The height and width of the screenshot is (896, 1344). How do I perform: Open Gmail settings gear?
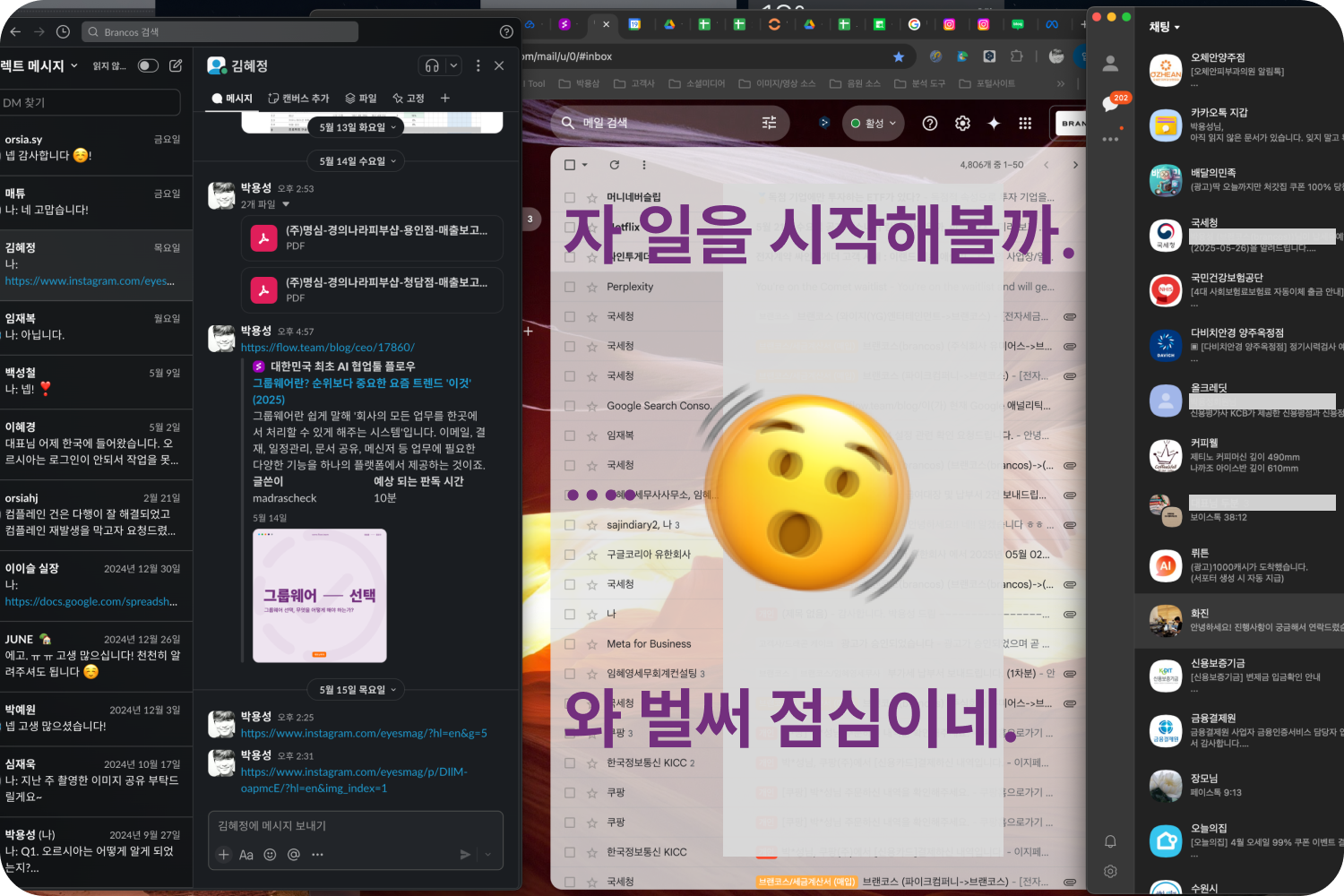tap(962, 123)
